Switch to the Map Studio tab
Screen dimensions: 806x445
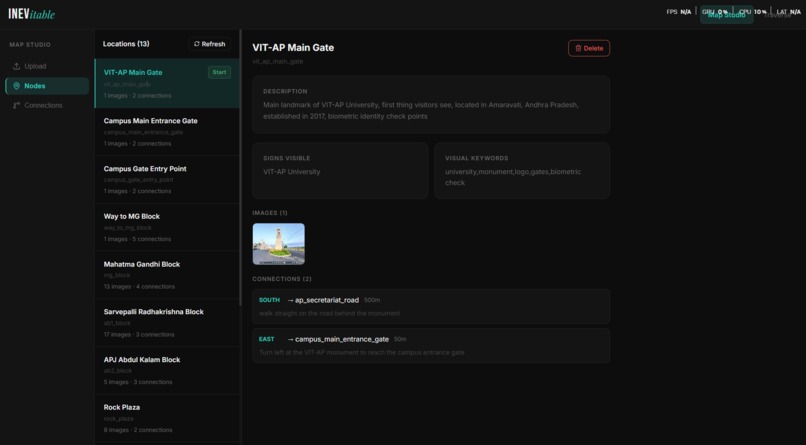click(726, 15)
